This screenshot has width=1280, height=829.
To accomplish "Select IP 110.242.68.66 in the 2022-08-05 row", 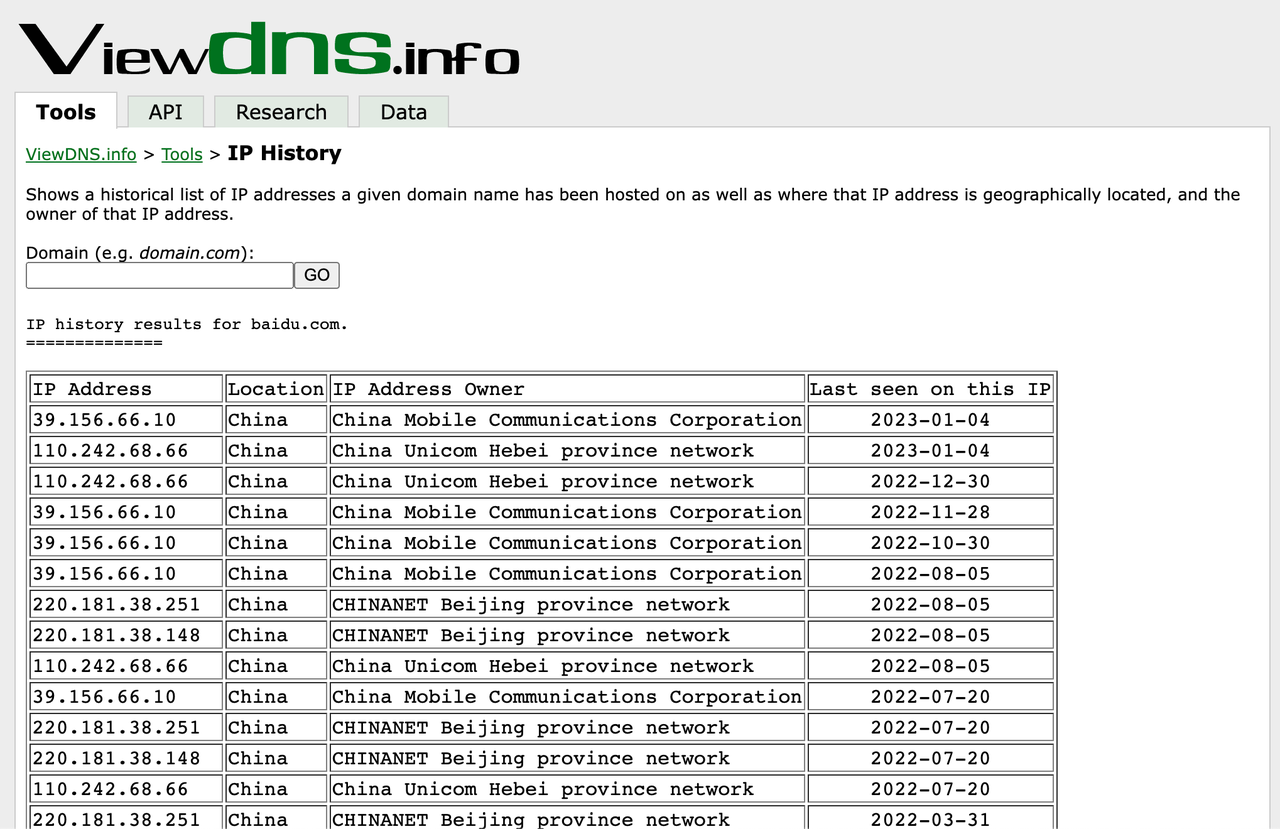I will coord(126,666).
